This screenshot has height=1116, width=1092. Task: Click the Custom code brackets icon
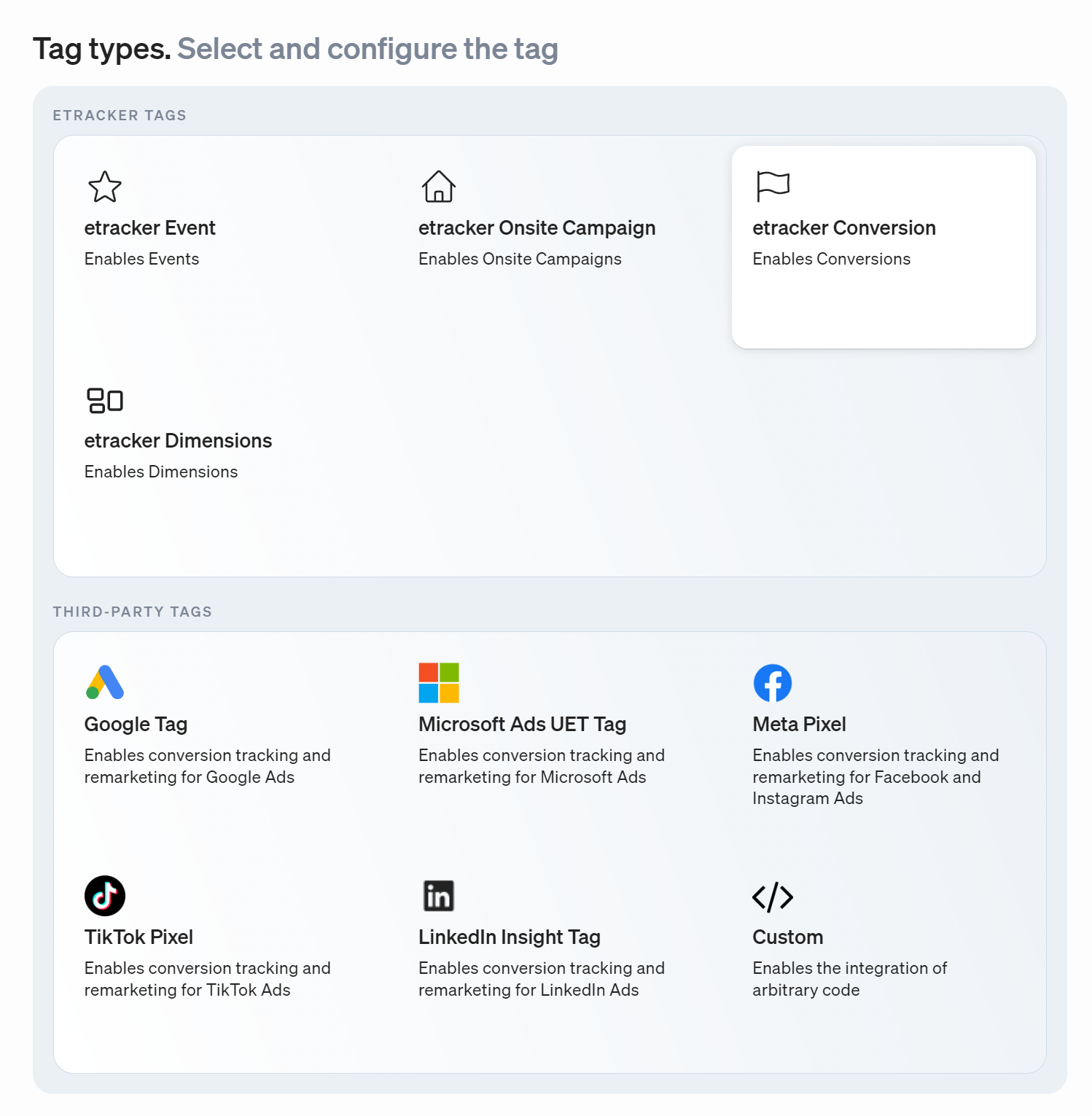773,897
